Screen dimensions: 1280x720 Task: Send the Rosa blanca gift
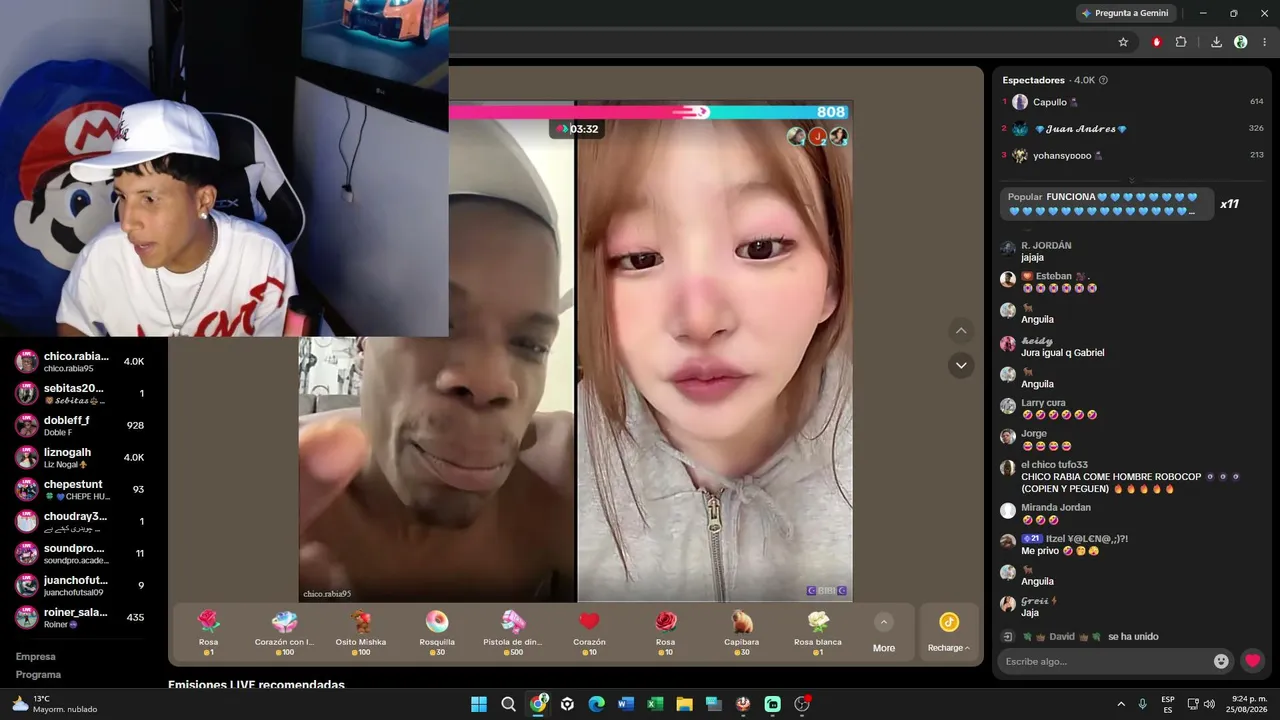(818, 633)
